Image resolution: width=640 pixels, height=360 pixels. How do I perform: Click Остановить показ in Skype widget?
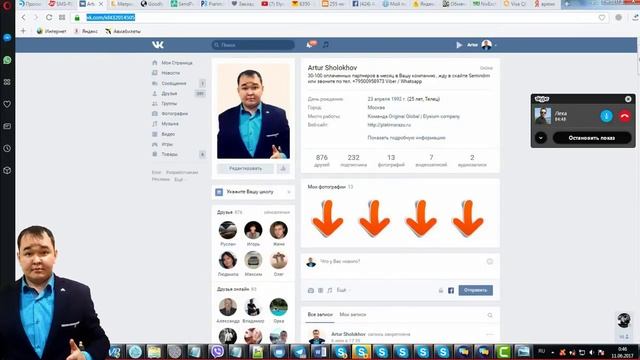coord(592,138)
